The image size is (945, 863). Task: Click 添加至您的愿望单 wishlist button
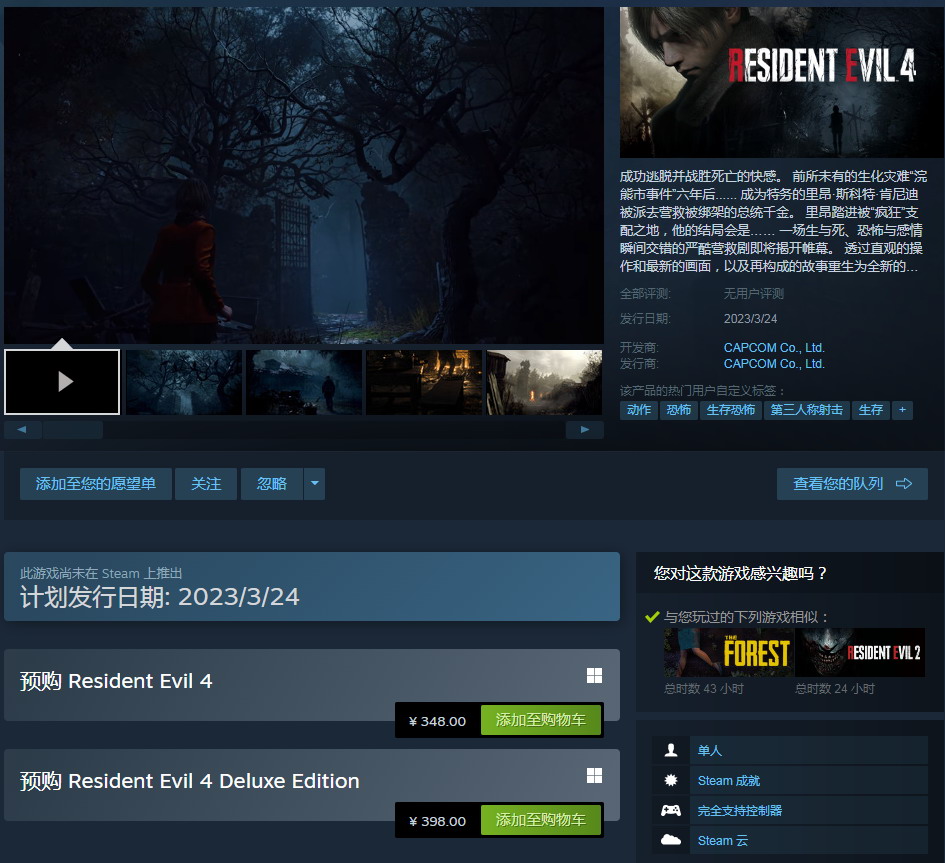(96, 484)
